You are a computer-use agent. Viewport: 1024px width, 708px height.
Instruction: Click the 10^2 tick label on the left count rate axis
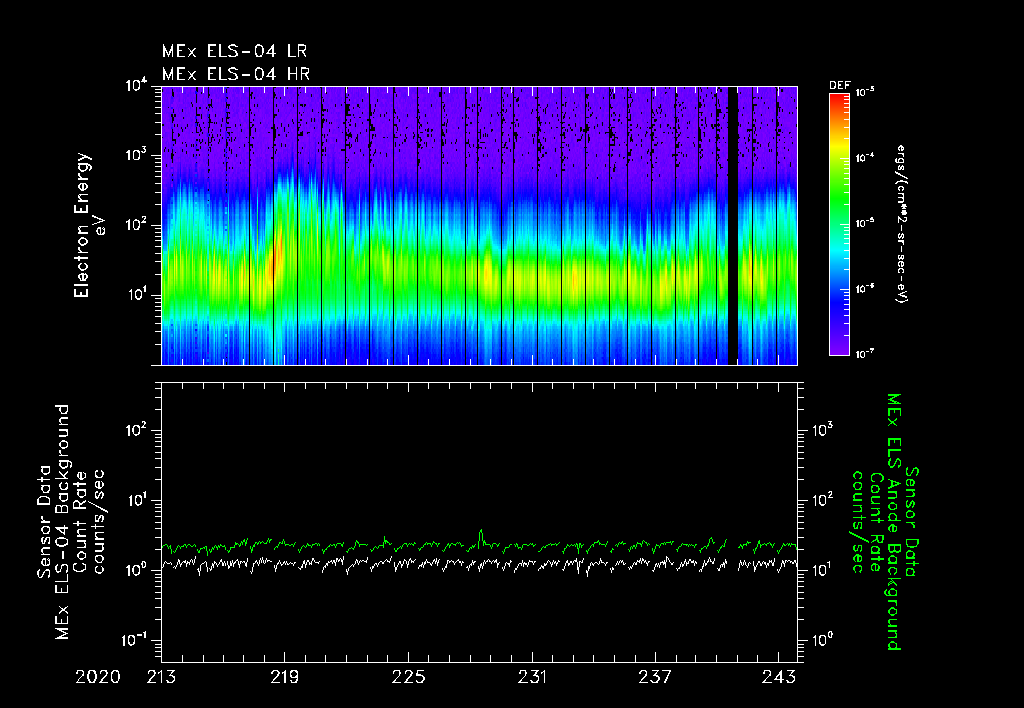pos(138,431)
